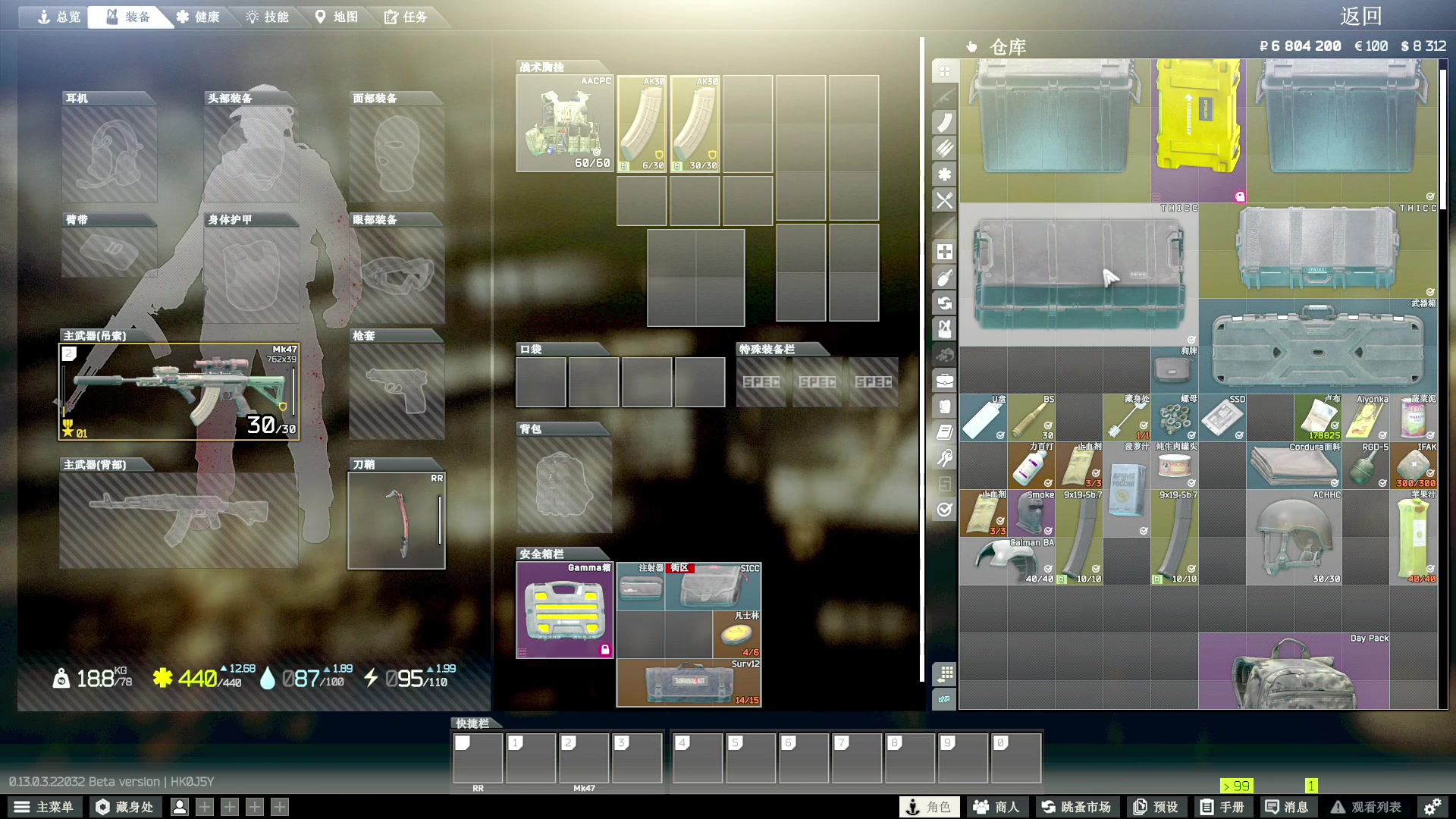Filter stash by body armor icon
The height and width of the screenshot is (819, 1456).
(944, 406)
